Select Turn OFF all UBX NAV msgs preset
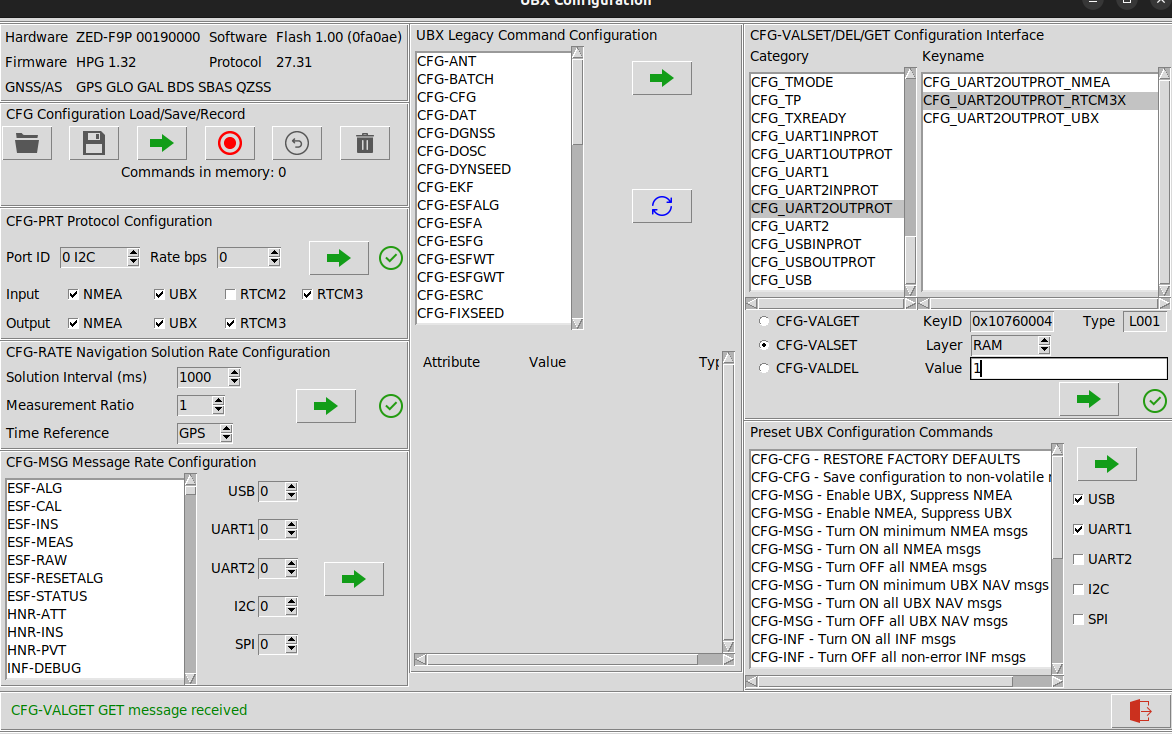This screenshot has height=734, width=1172. pyautogui.click(x=901, y=621)
